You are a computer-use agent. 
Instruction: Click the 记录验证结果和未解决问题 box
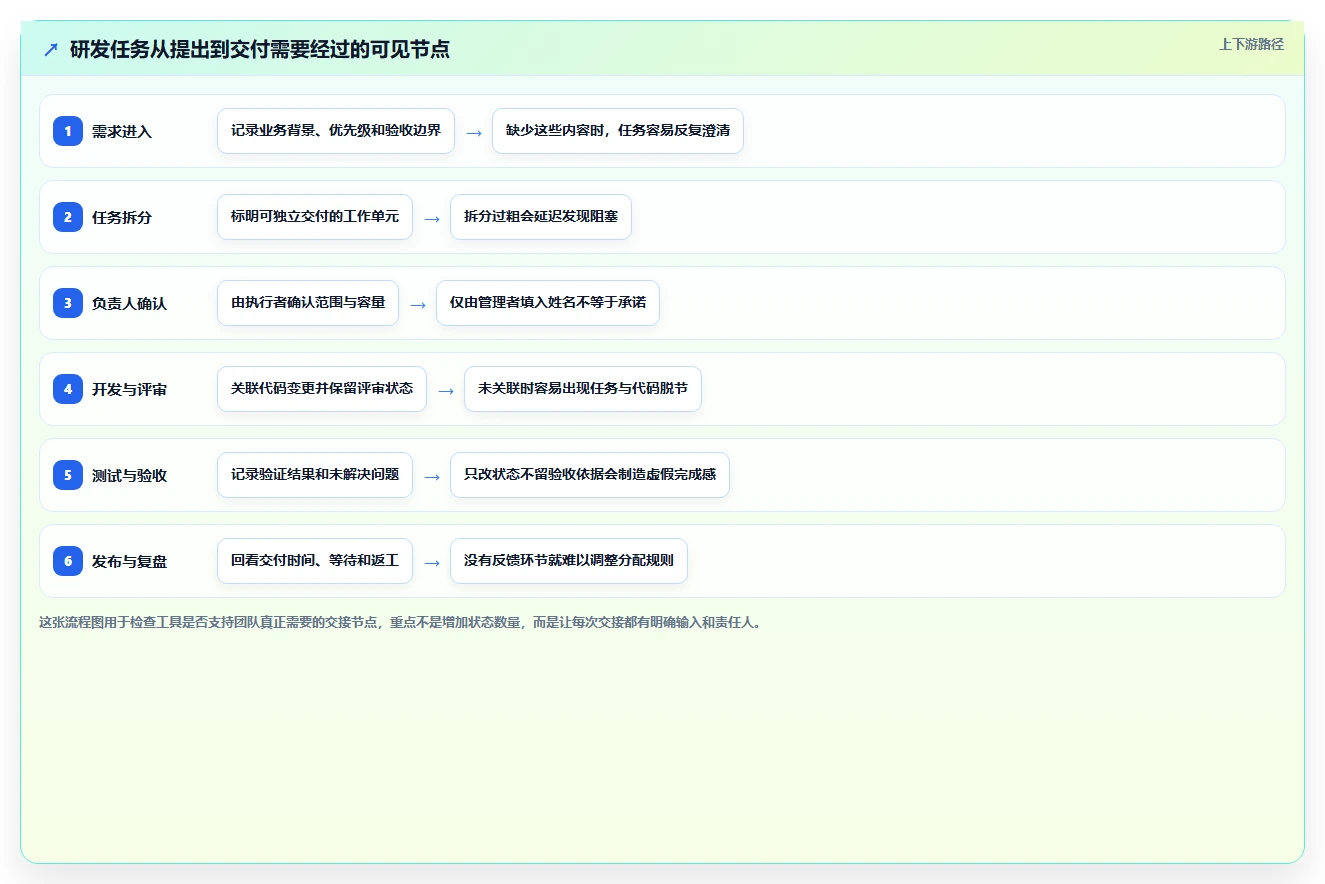pos(315,475)
